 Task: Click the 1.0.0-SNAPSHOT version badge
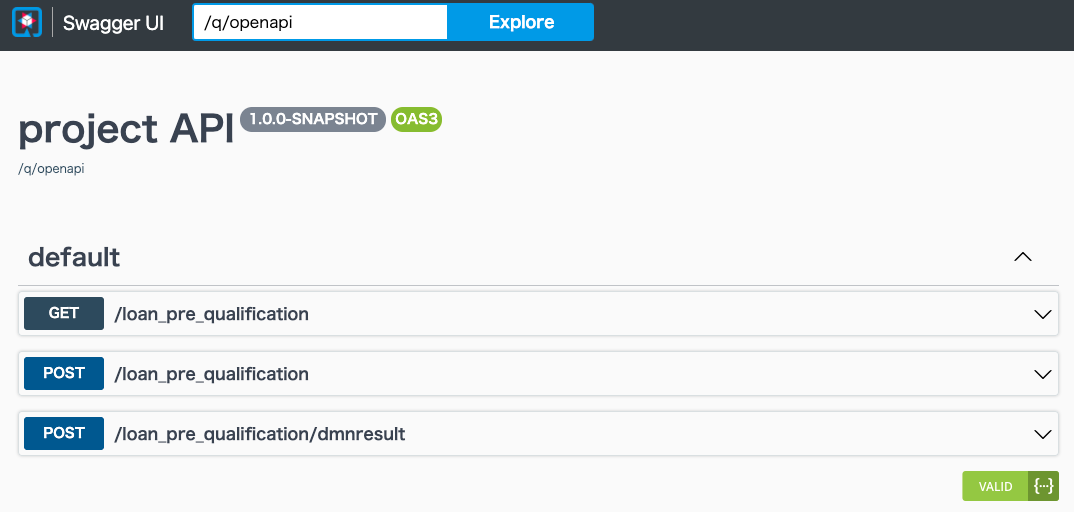pos(313,119)
